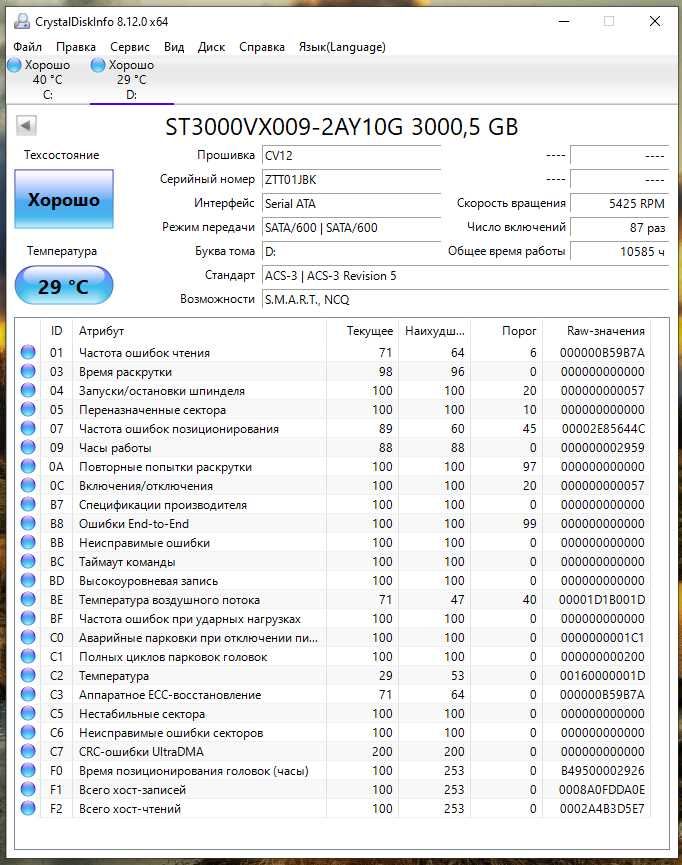Open the Сервис menu
The height and width of the screenshot is (865, 682).
click(x=130, y=47)
